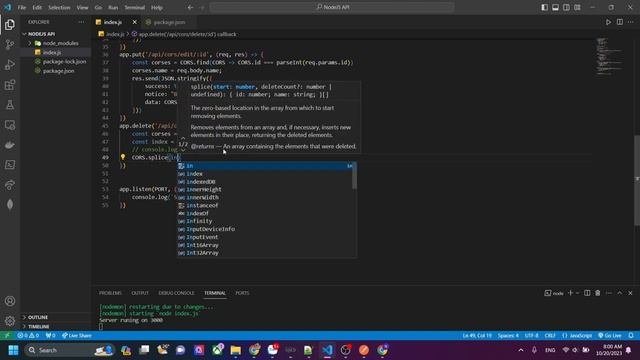640x360 pixels.
Task: Toggle the bottom panel layout
Action: 556,7
